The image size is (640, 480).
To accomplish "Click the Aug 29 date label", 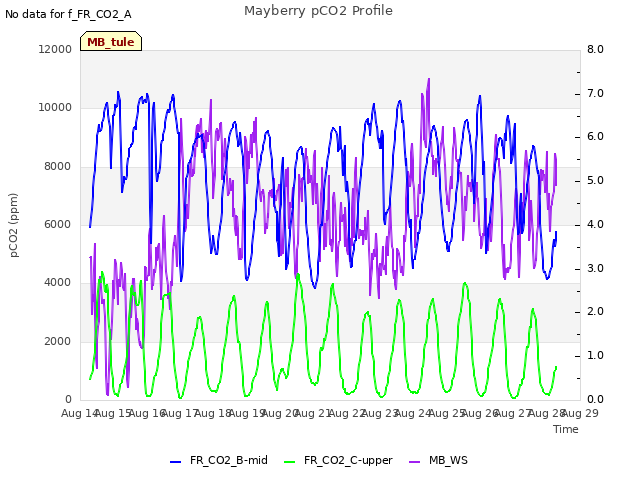I will 580,413.
